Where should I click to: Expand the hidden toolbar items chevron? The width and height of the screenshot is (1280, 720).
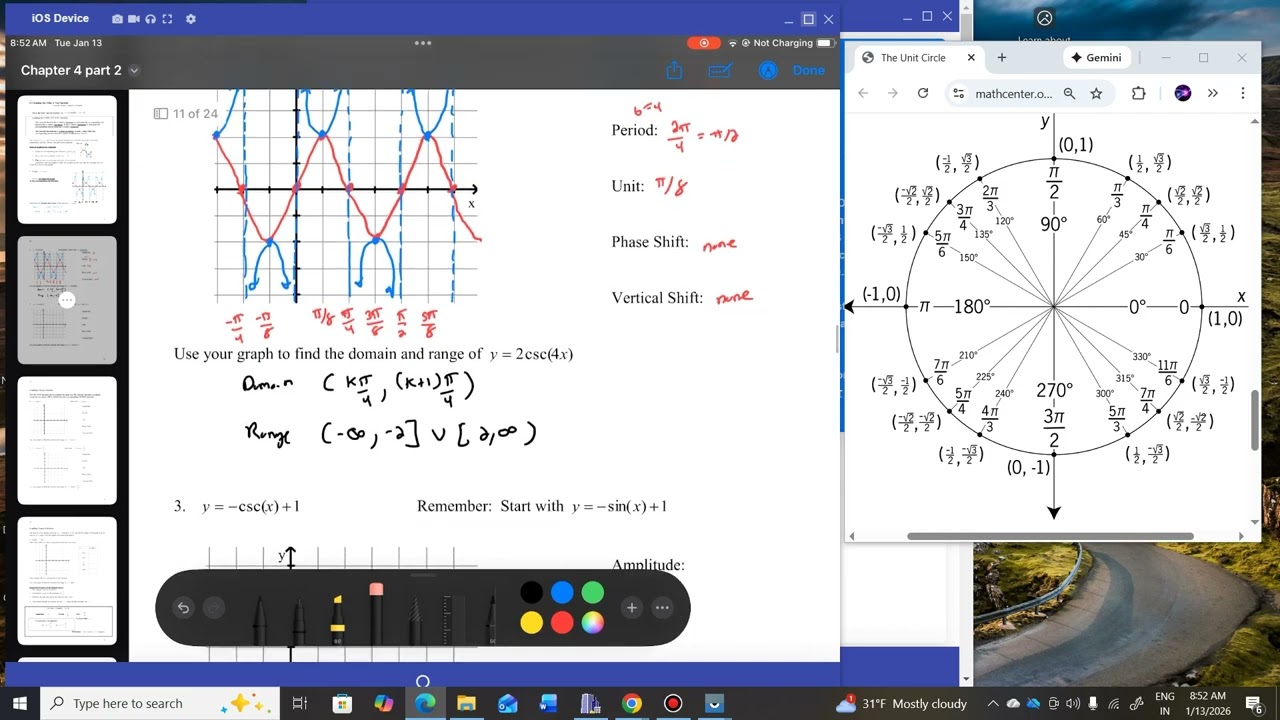tap(1213, 93)
